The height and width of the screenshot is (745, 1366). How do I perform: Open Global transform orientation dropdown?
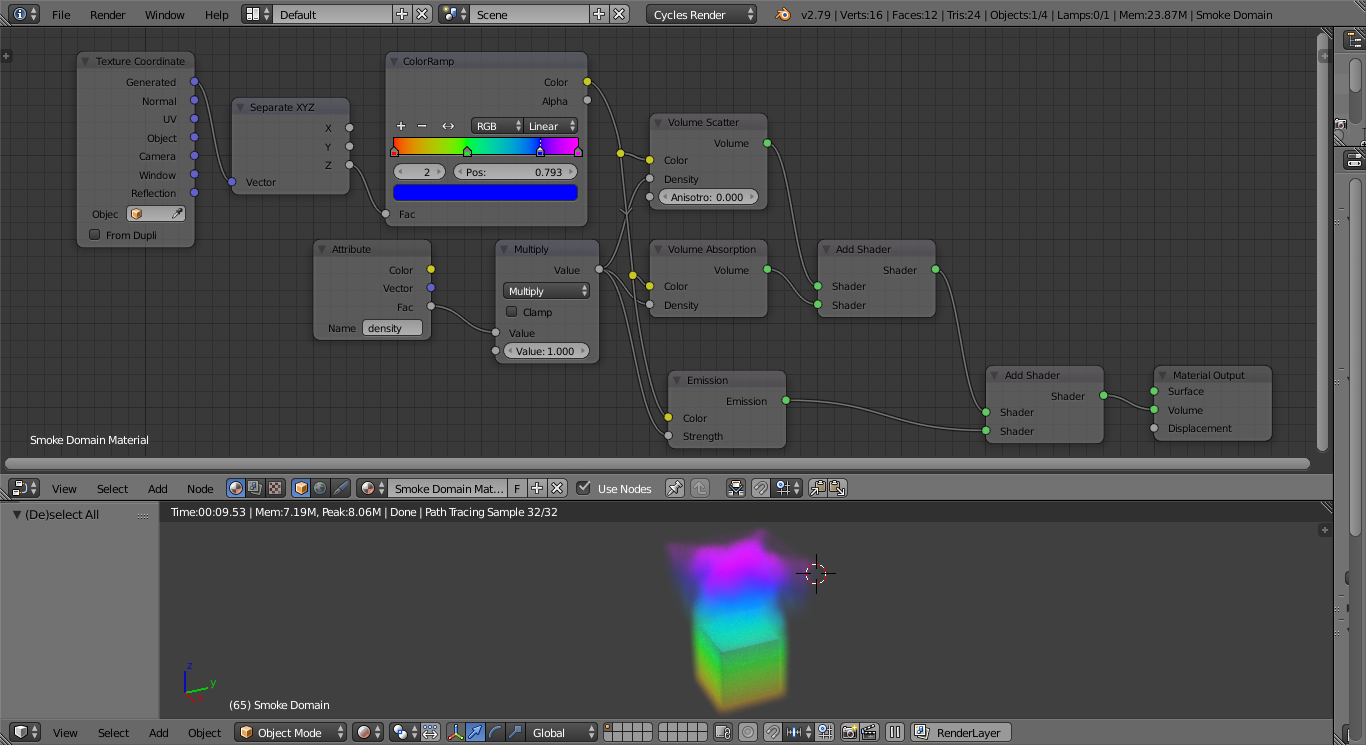563,732
